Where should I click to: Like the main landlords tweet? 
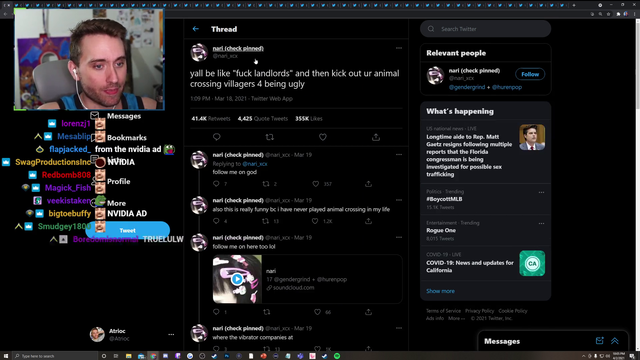(x=323, y=137)
